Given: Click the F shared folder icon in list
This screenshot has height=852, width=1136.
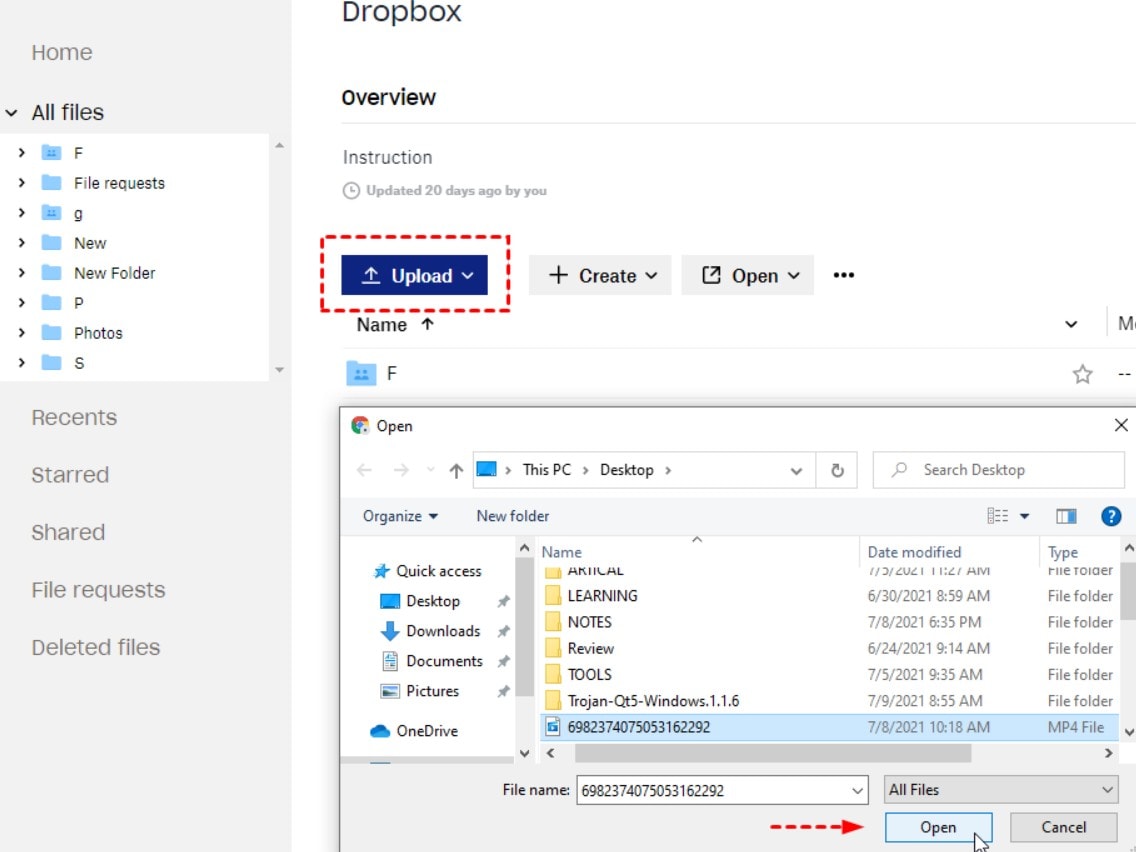Looking at the screenshot, I should [x=361, y=374].
